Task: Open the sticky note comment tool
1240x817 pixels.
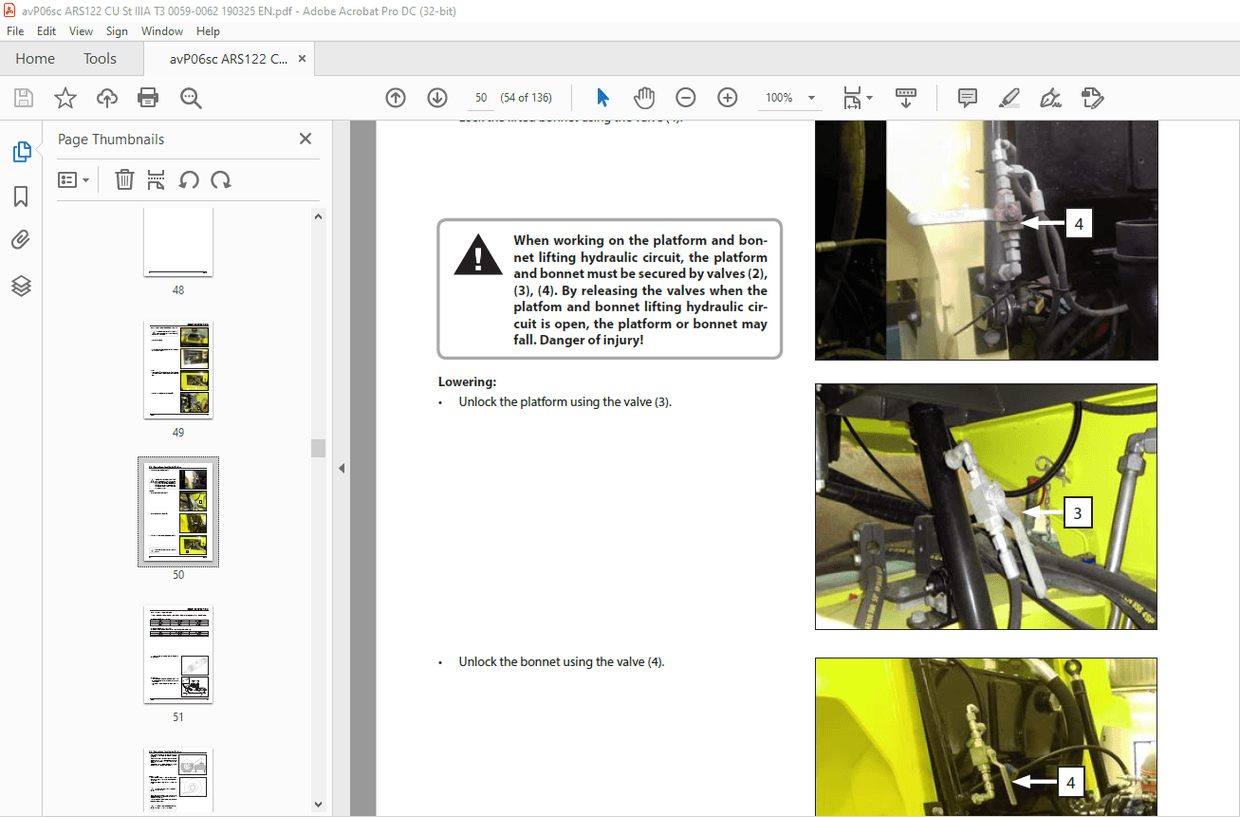Action: click(x=966, y=97)
